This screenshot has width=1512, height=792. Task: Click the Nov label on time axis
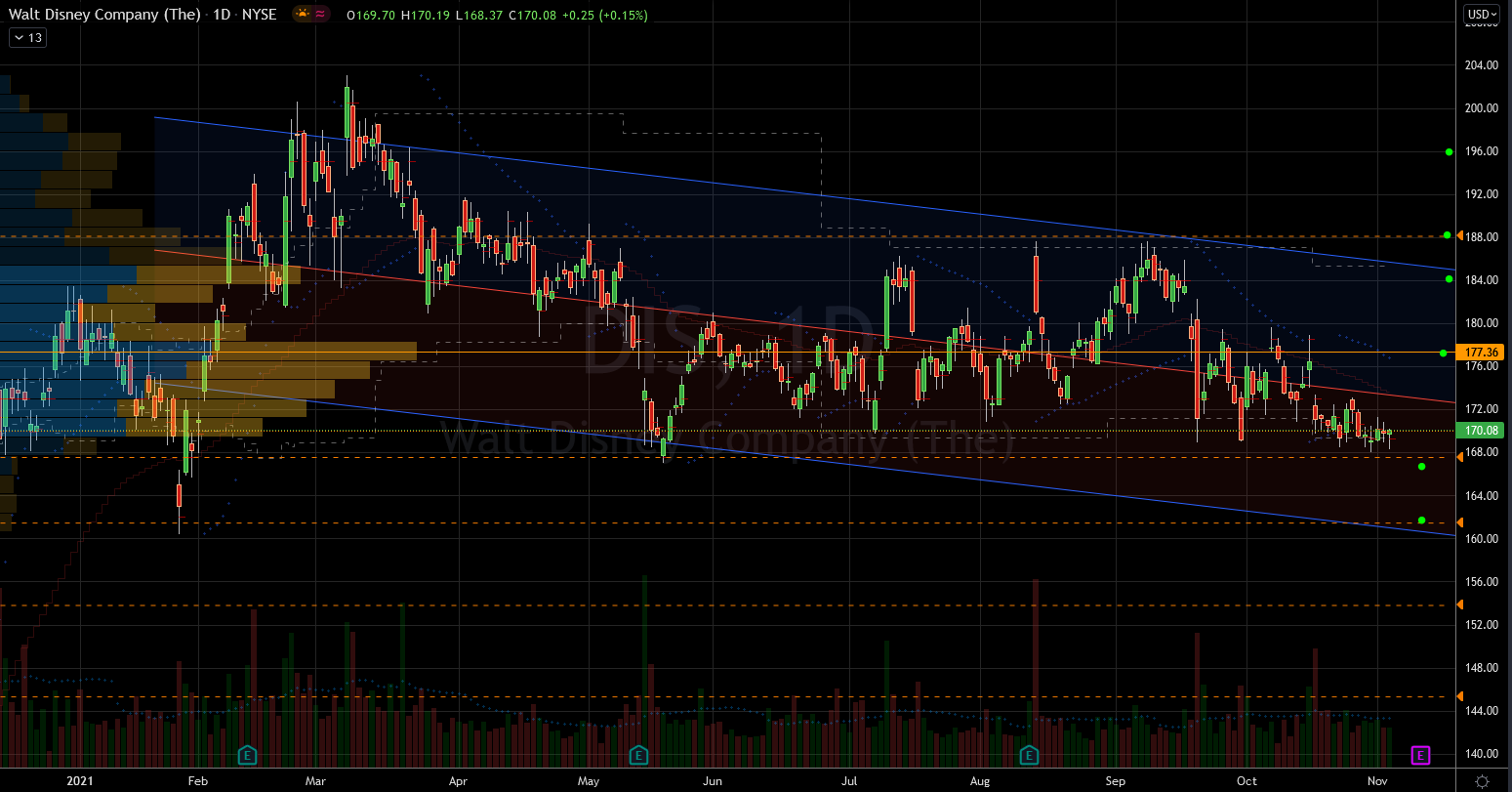click(x=1377, y=780)
